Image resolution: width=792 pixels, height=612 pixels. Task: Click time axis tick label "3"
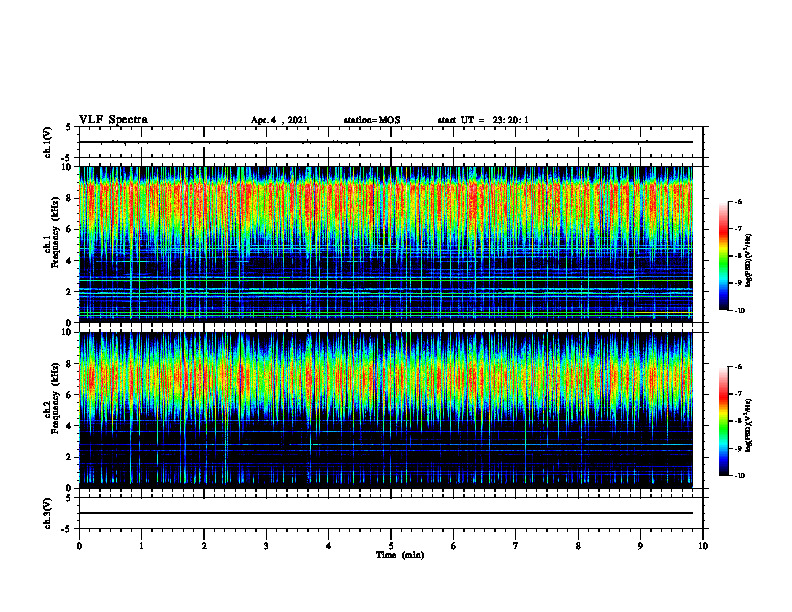point(266,546)
